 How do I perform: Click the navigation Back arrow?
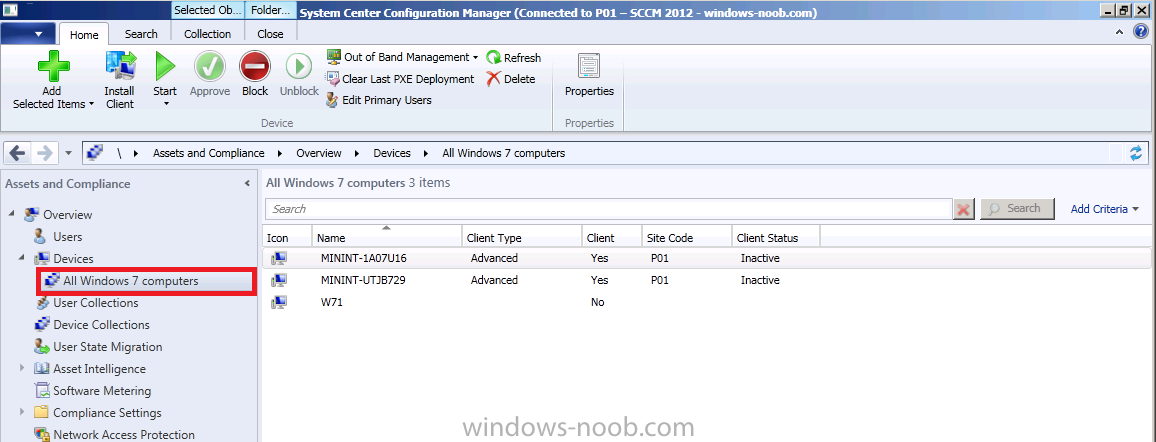coord(18,153)
